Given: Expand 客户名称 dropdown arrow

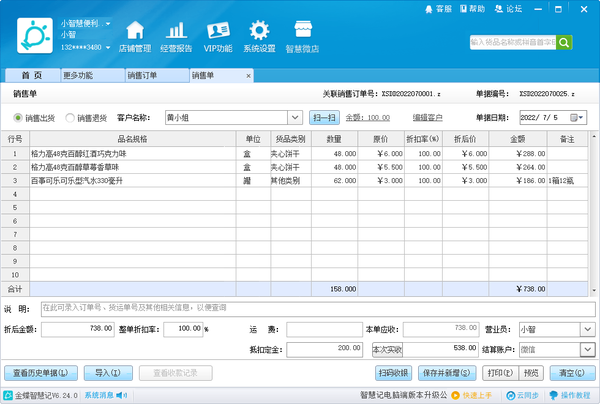Looking at the screenshot, I should point(295,117).
